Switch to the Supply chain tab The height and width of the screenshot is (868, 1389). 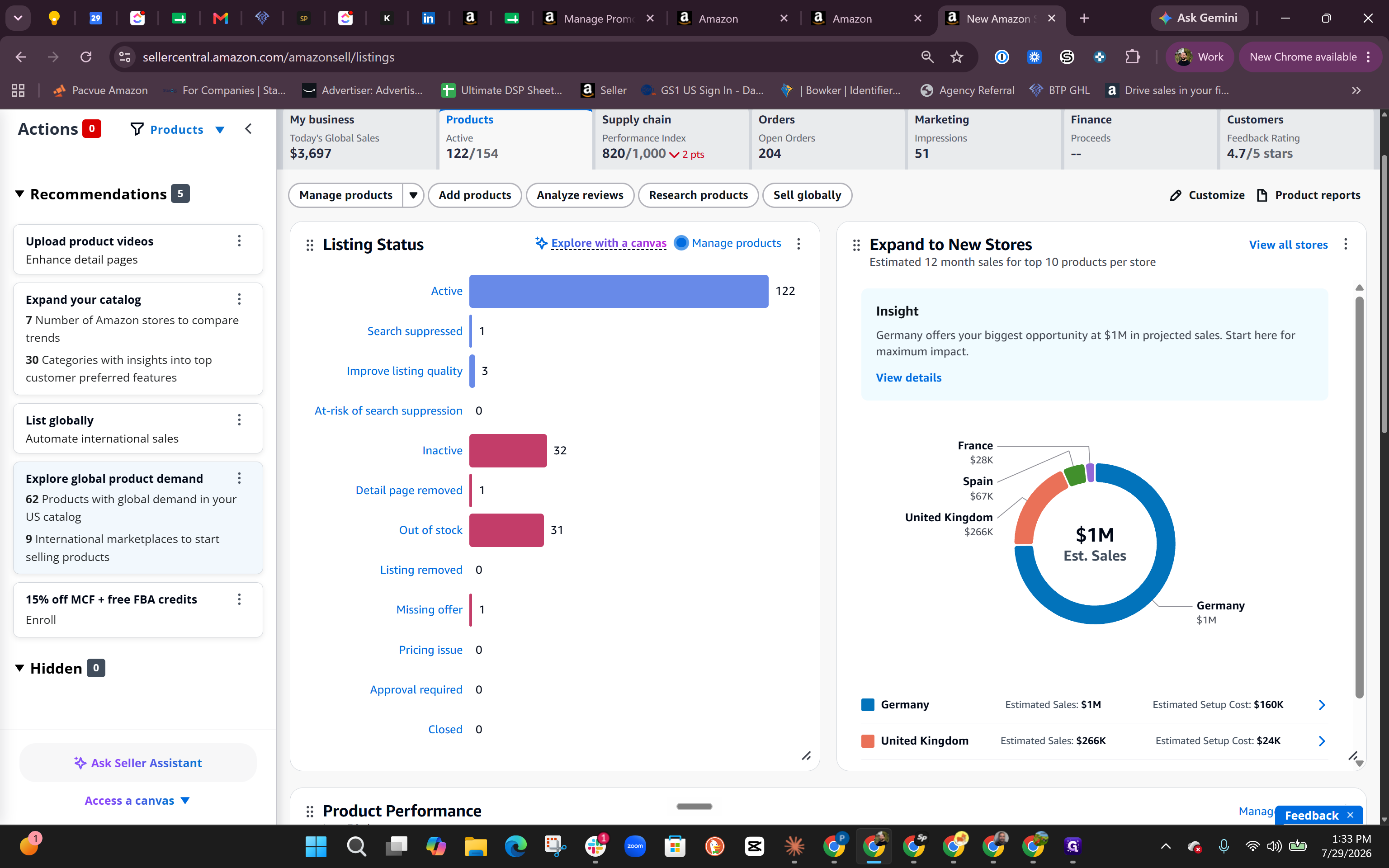coord(671,138)
